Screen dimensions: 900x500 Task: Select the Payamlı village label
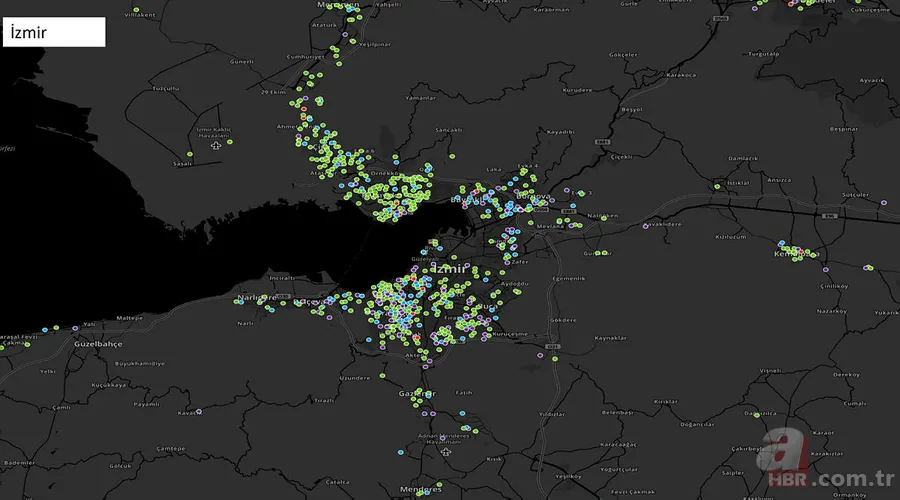click(146, 404)
